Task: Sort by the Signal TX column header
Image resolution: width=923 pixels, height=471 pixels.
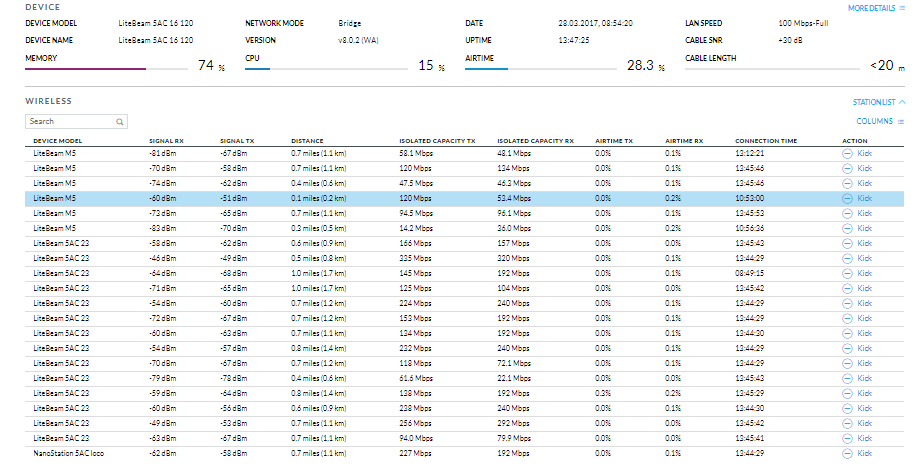Action: pos(237,141)
